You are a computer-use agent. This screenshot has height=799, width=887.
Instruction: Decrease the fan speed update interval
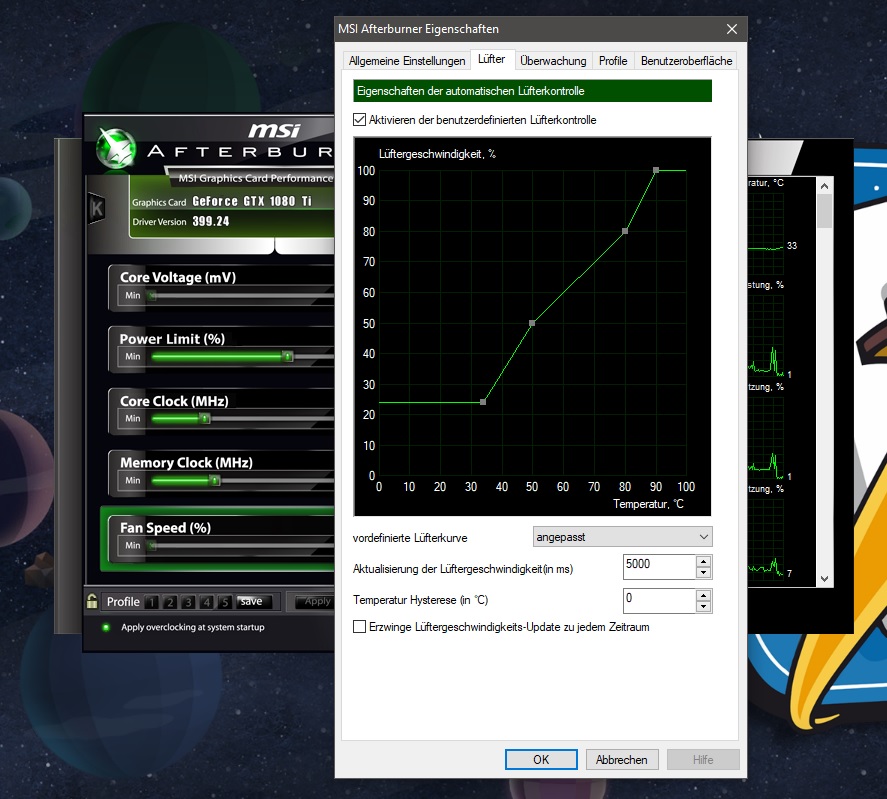click(703, 573)
